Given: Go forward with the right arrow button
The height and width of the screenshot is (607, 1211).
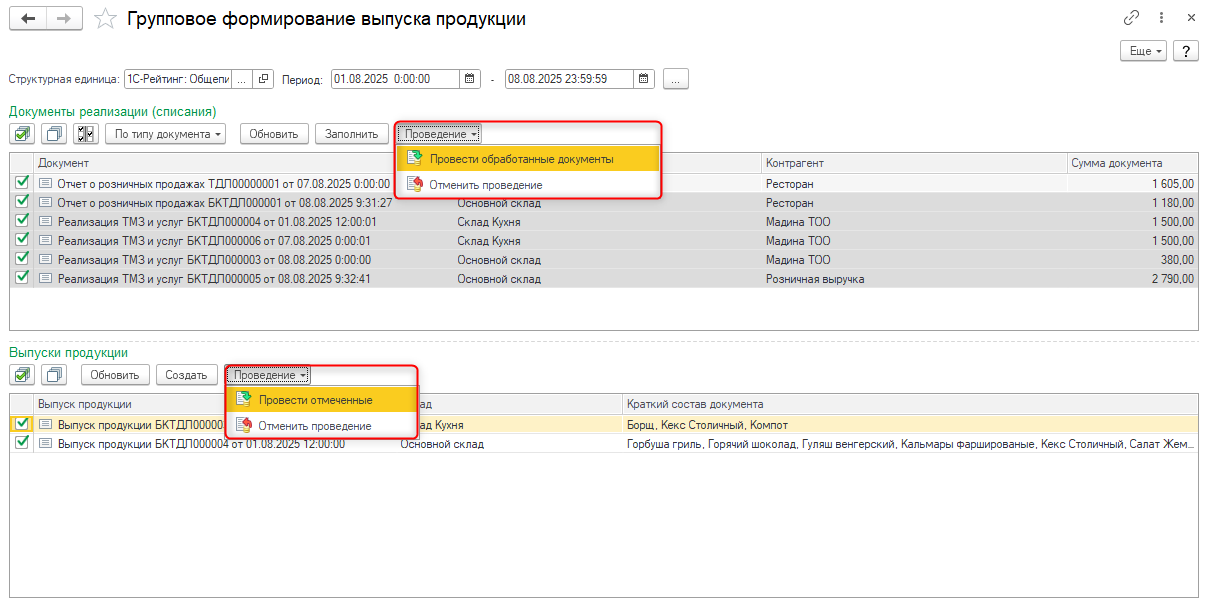Looking at the screenshot, I should (64, 19).
